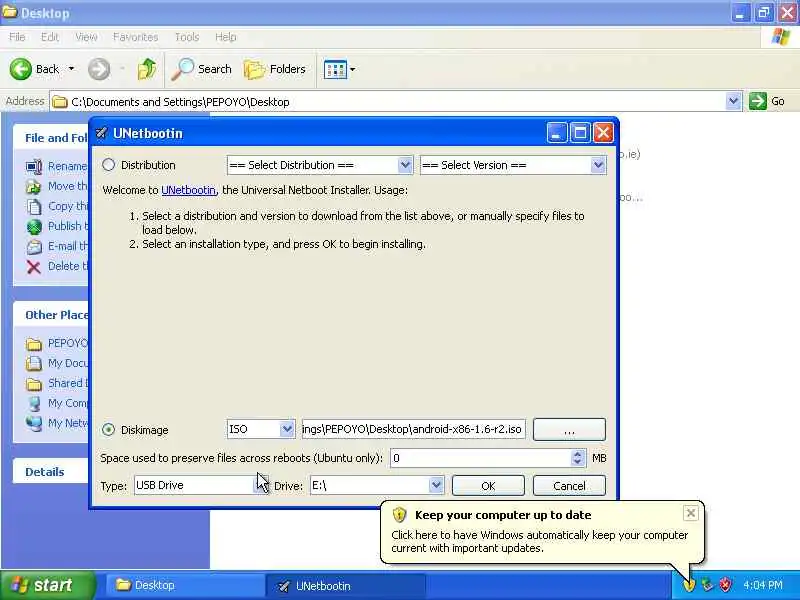Decrease the persistence space spinner value

tap(578, 462)
